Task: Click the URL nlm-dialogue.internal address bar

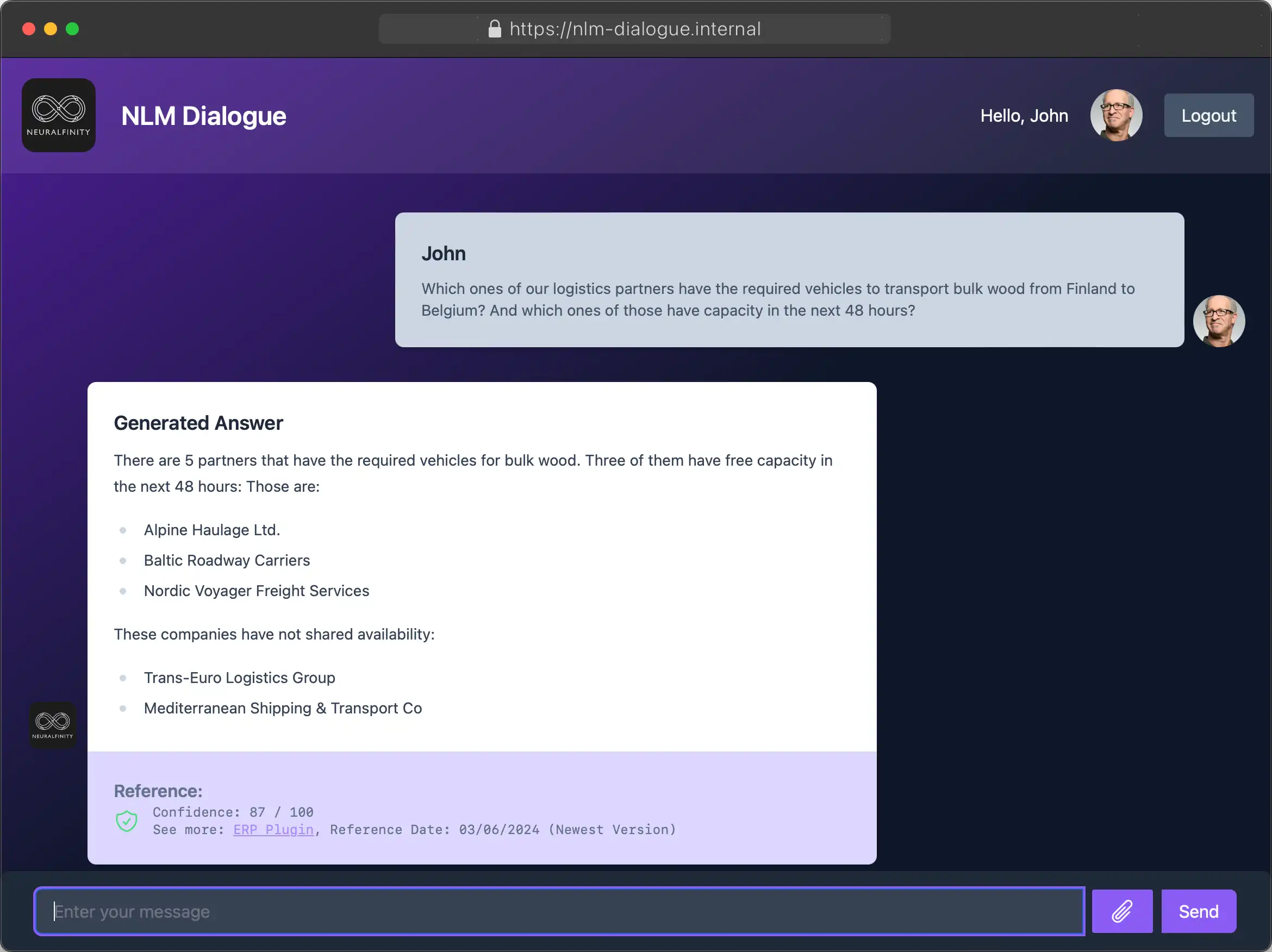Action: tap(635, 29)
